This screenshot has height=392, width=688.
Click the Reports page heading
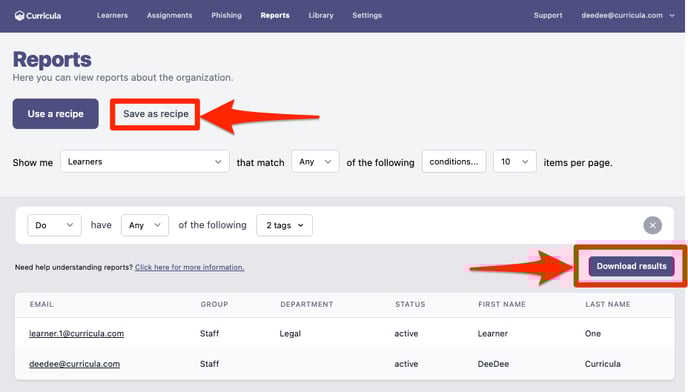click(52, 59)
